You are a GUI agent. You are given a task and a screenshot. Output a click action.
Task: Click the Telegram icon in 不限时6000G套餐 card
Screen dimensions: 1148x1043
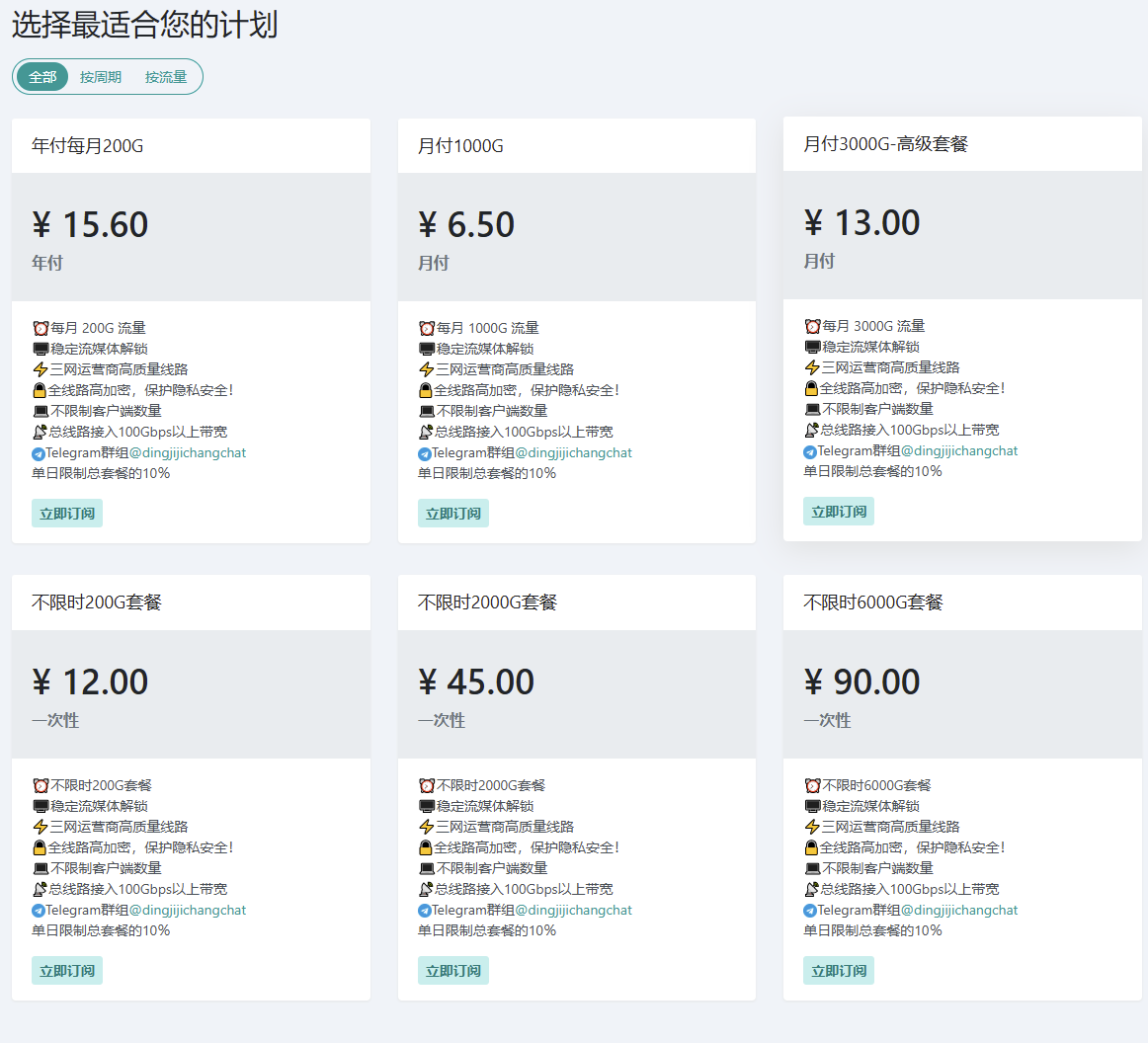tap(810, 912)
